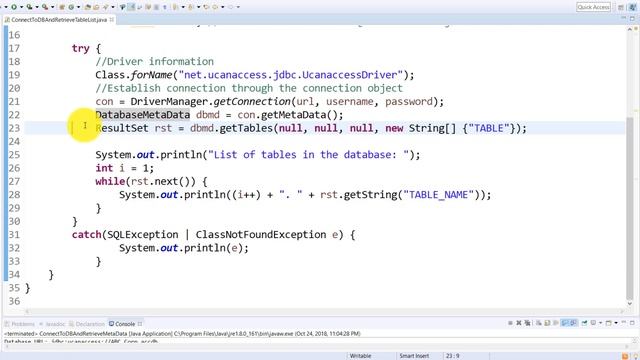640x360 pixels.
Task: Click the Search toolbar icon
Action: tap(105, 7)
